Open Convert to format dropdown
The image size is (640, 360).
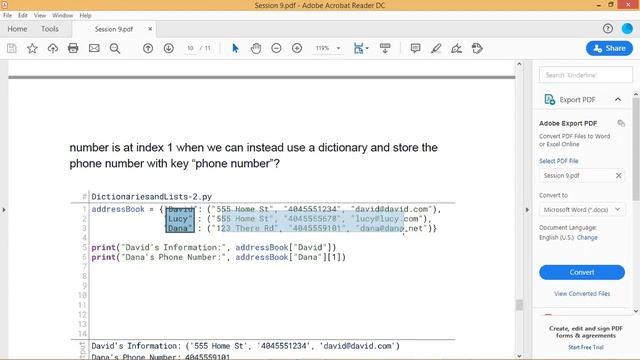click(582, 210)
